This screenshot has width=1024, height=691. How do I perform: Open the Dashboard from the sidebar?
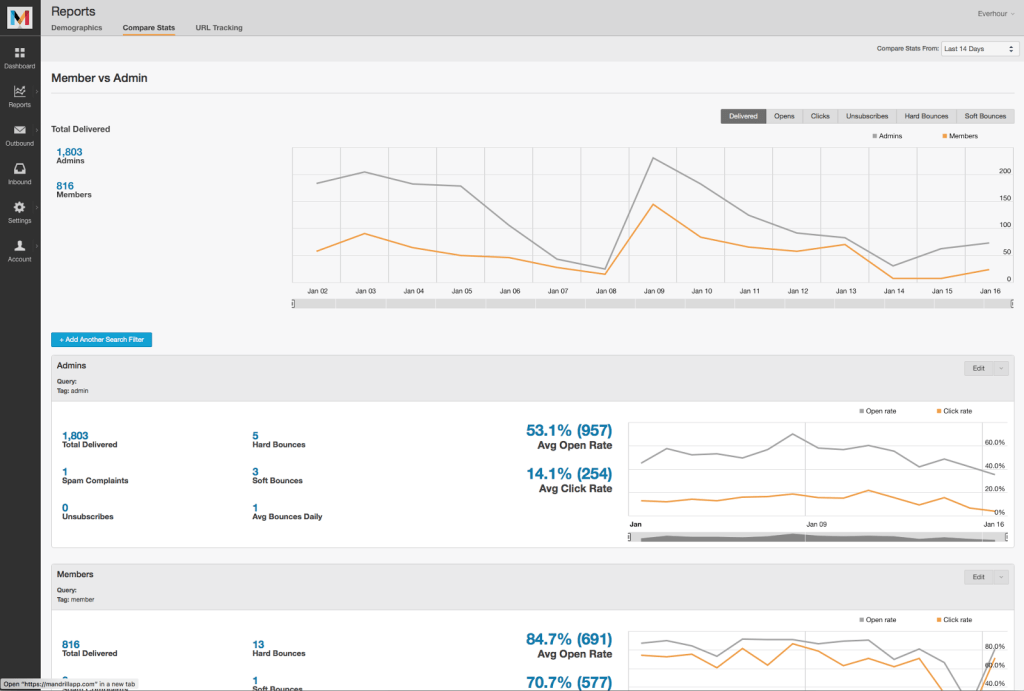19,58
